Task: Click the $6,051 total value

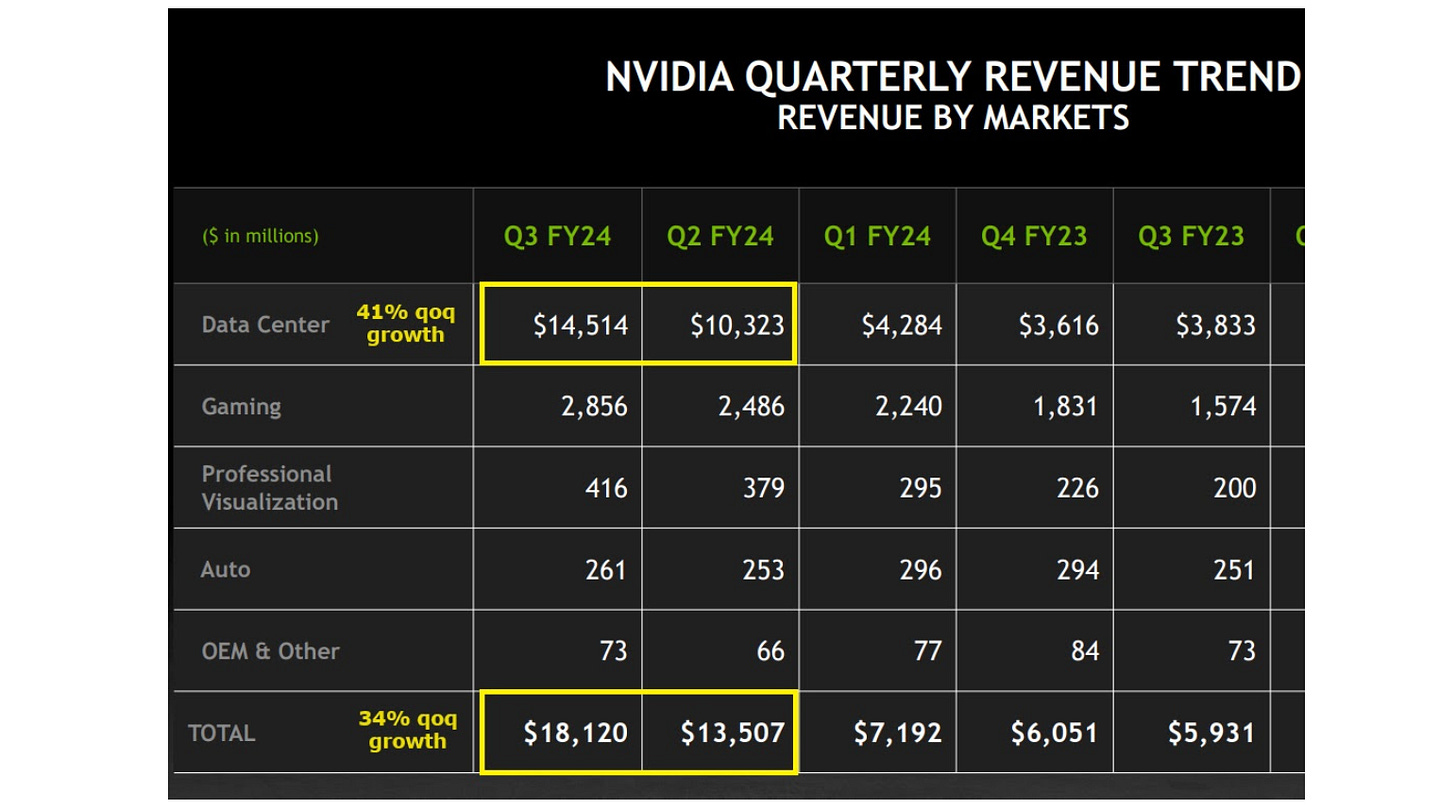Action: 1055,733
